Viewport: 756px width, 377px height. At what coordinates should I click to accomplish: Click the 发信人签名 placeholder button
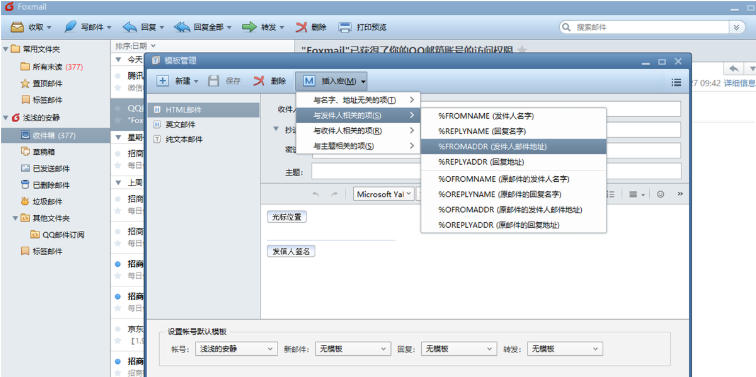point(291,251)
